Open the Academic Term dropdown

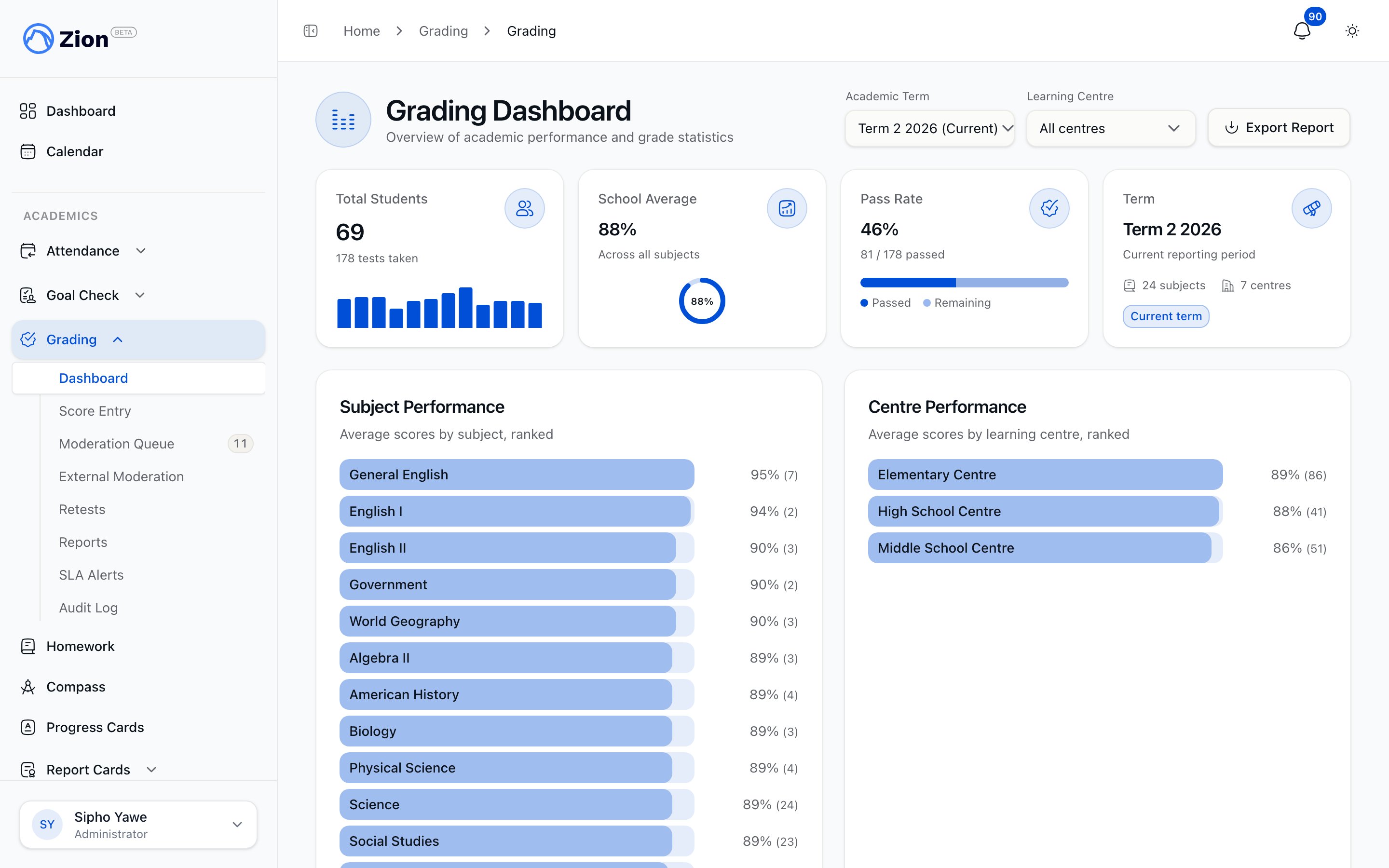pyautogui.click(x=930, y=129)
